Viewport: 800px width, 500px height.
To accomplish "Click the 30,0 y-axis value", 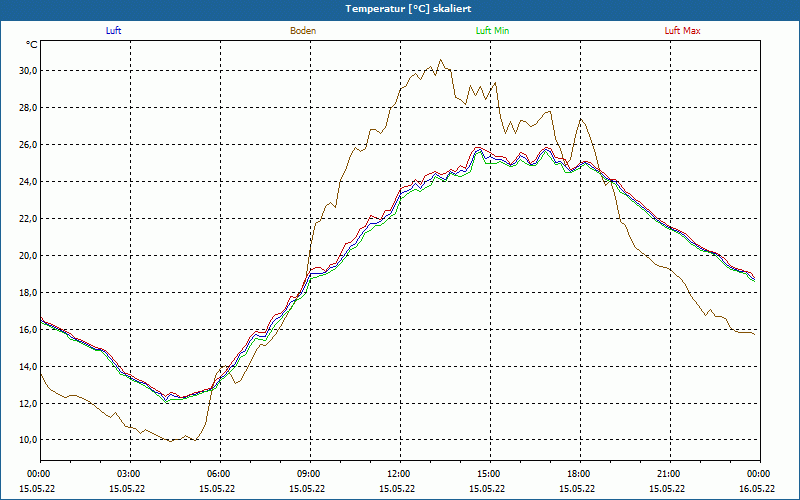I will (28, 71).
